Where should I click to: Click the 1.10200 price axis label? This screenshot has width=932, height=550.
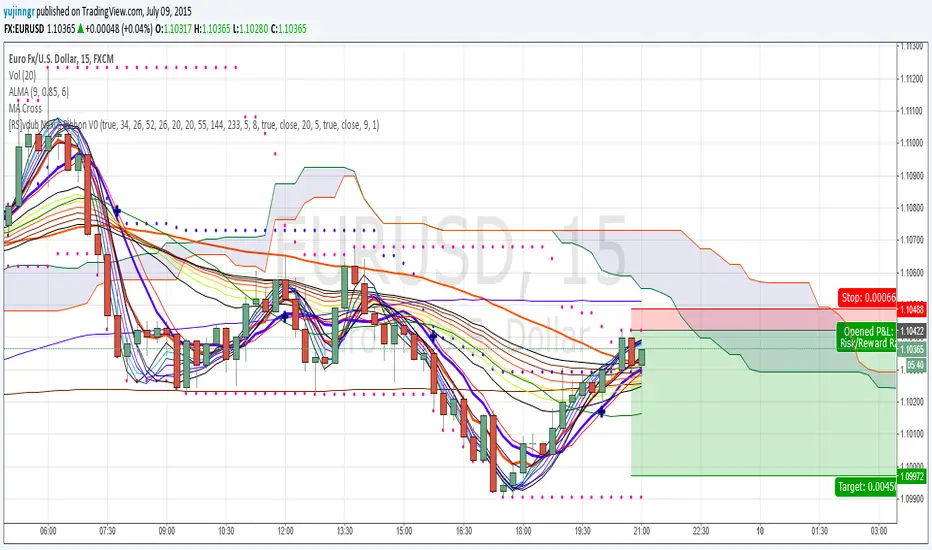tap(912, 401)
